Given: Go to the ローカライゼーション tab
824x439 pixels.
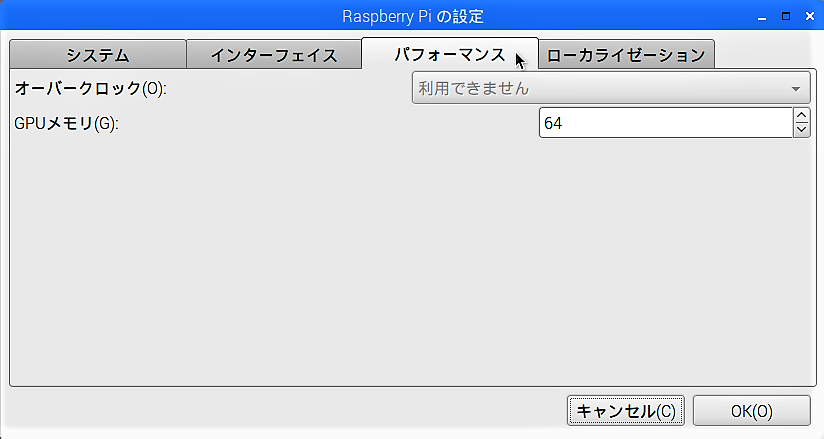Looking at the screenshot, I should [626, 54].
